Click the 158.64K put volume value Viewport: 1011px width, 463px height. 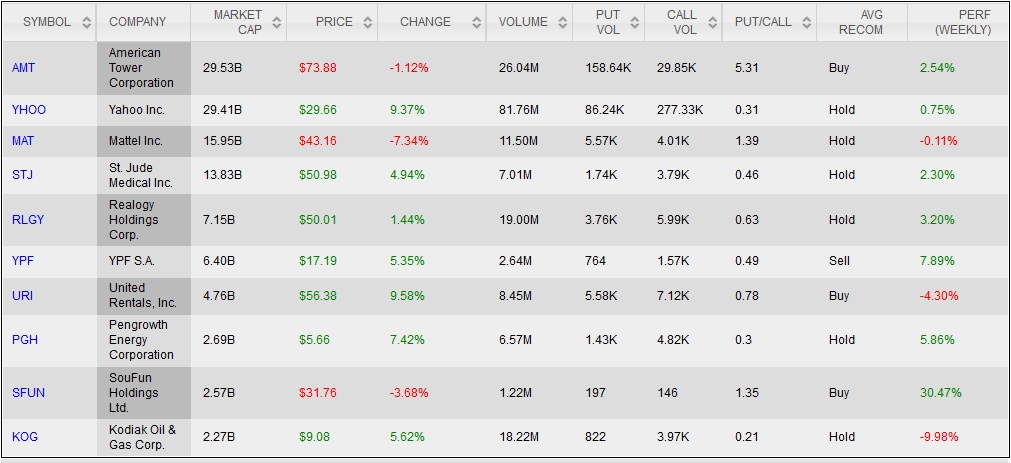click(608, 68)
